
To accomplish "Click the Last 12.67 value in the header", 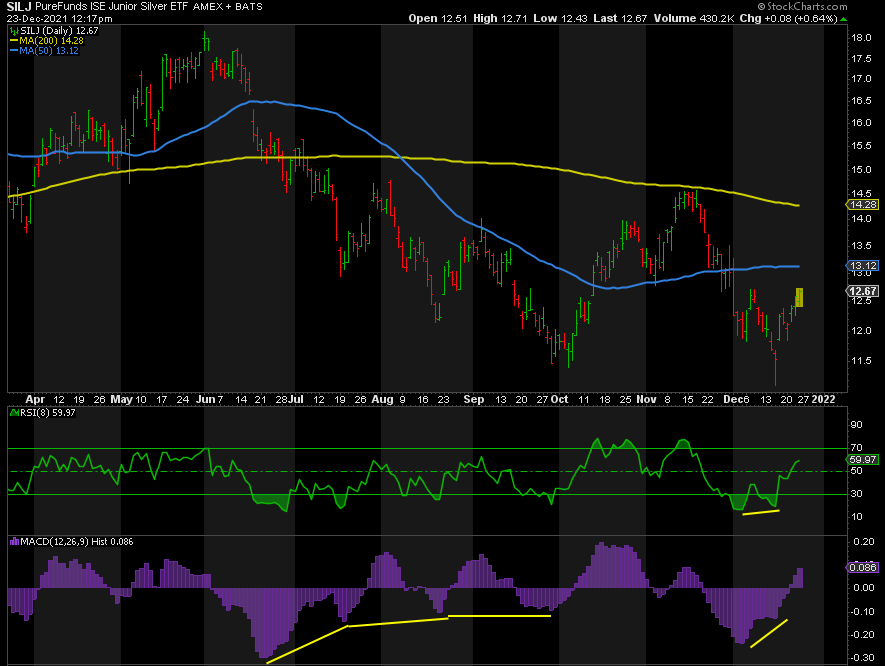I will tap(620, 19).
